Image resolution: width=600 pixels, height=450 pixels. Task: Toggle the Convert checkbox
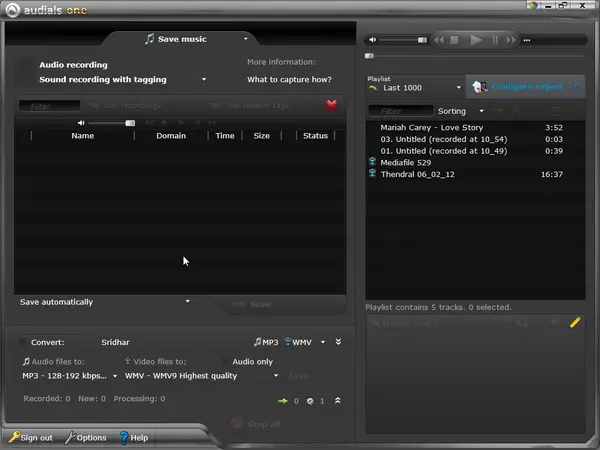click(x=23, y=342)
